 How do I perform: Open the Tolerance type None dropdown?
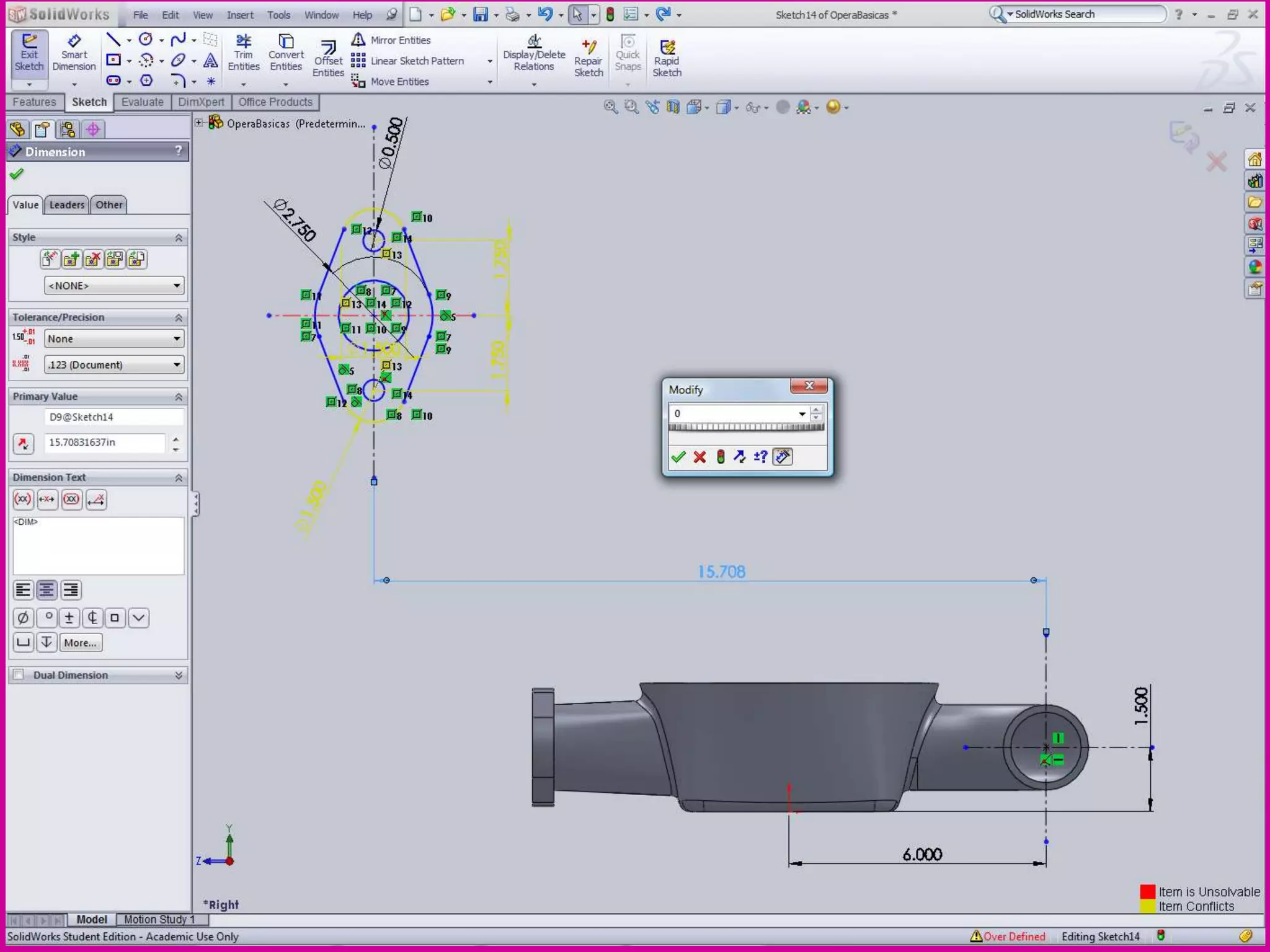(x=114, y=338)
